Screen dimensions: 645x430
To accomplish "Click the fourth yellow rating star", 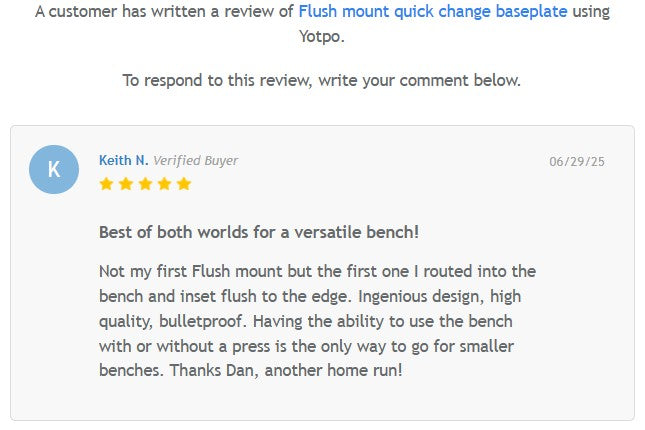I will coord(163,184).
